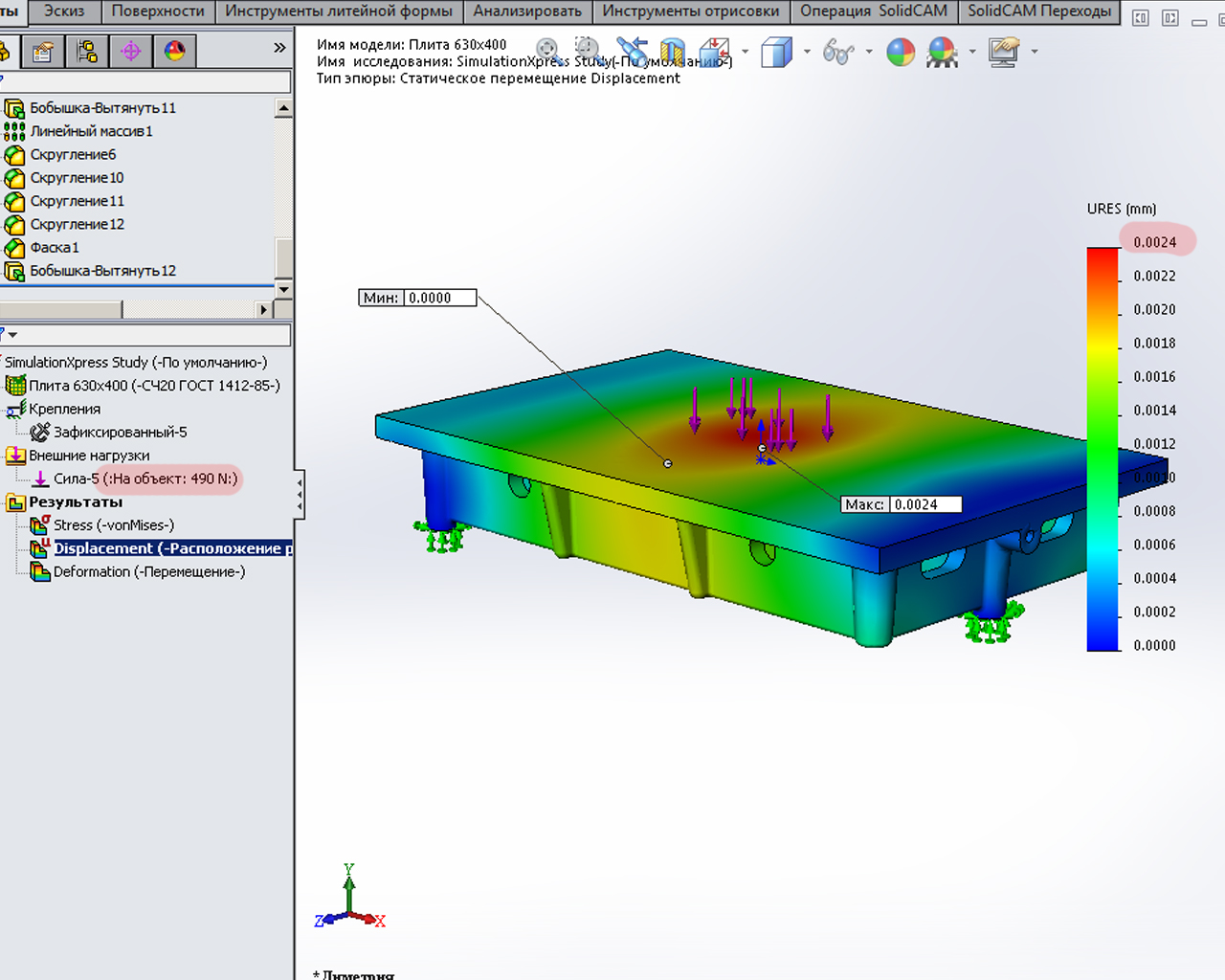Toggle the Section View tool
Screen dimensions: 1225x980
[673, 52]
